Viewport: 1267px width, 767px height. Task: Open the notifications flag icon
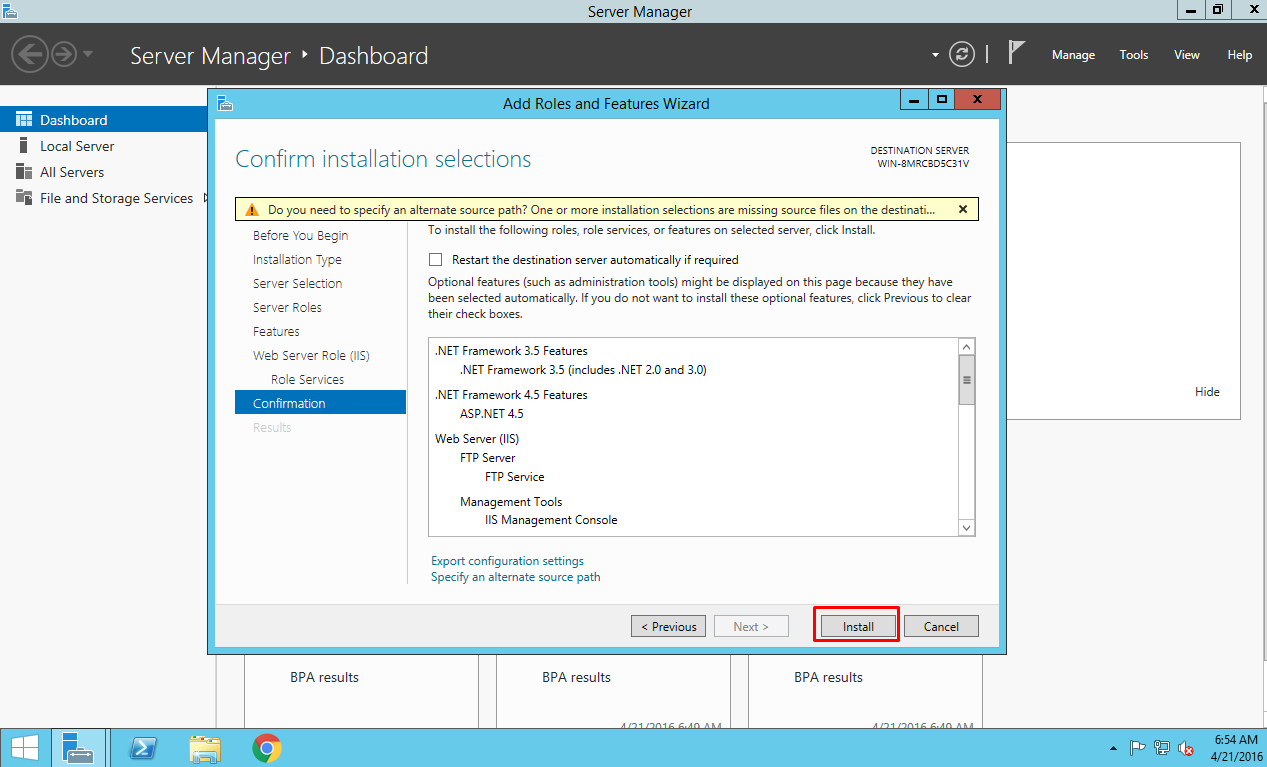(1016, 53)
